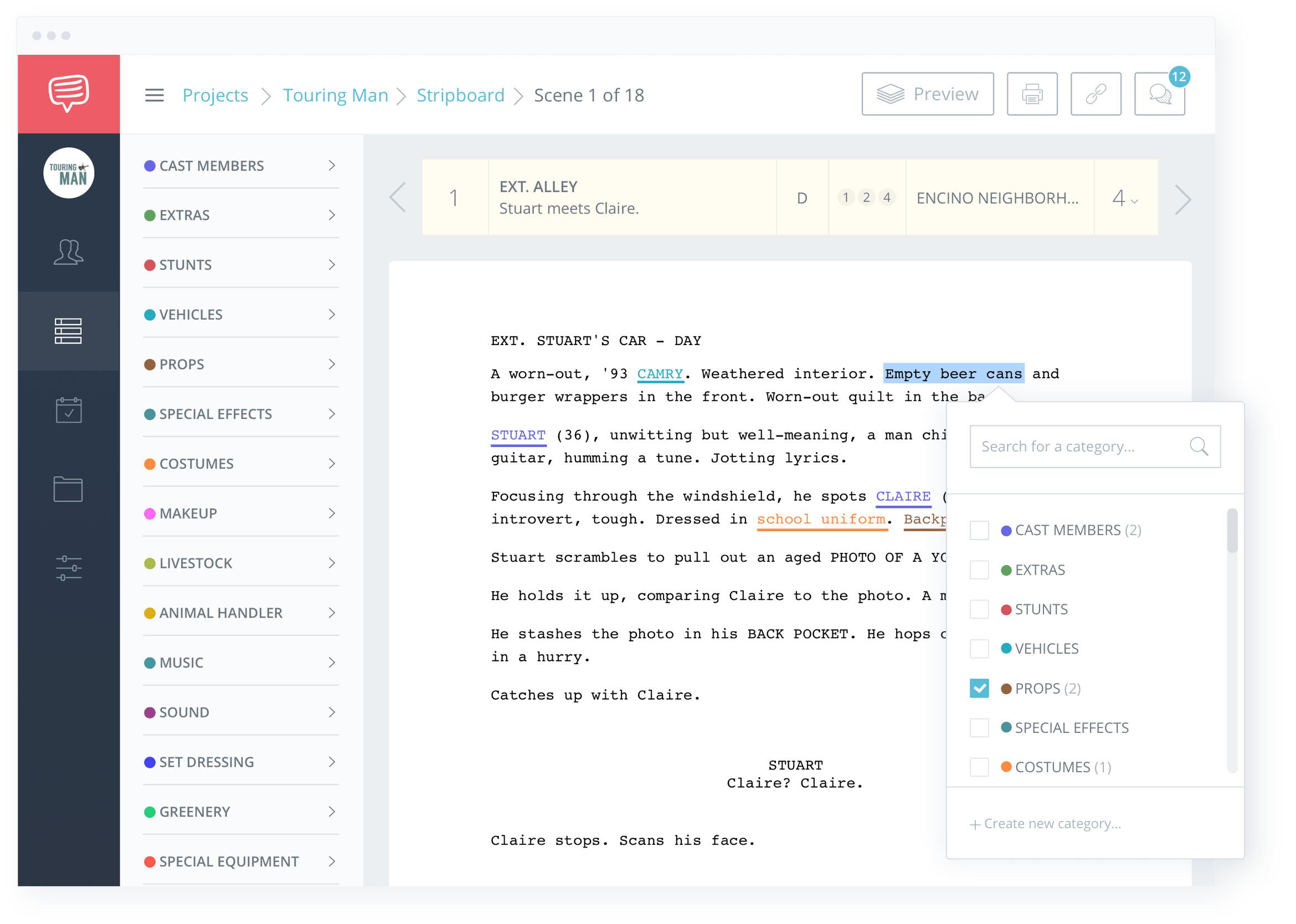Click the scheduling/calendar icon in sidebar
Viewport: 1296px width, 924px height.
point(66,411)
